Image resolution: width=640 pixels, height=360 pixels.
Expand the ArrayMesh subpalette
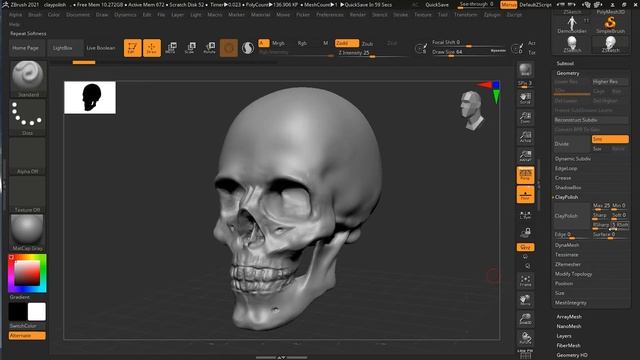pyautogui.click(x=569, y=317)
